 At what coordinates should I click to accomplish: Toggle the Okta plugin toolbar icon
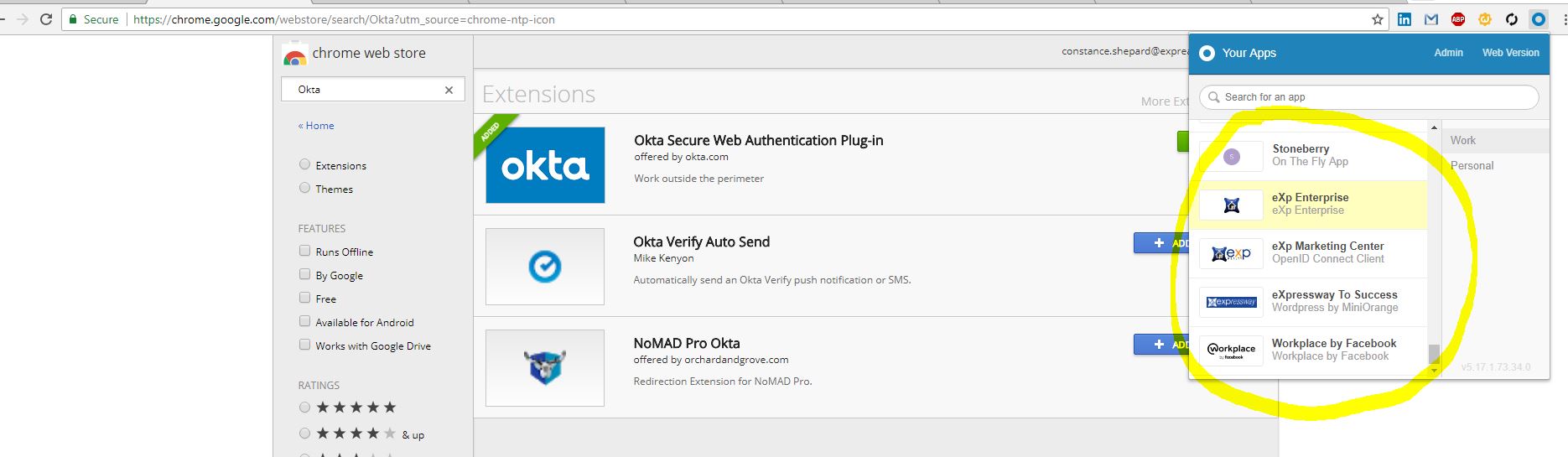tap(1539, 19)
